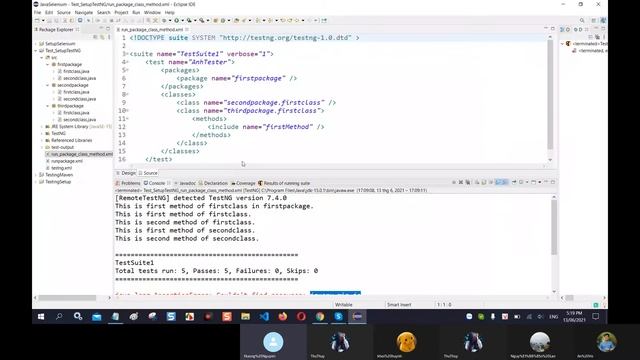
Task: Click Remove All Terminated Launches icon
Action: (468, 182)
